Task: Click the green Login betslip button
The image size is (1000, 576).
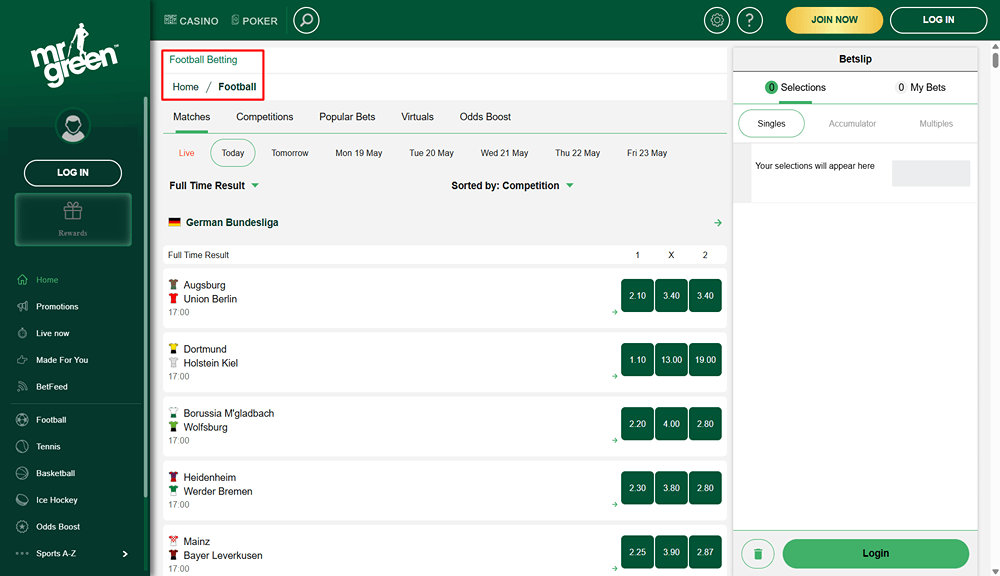Action: (x=876, y=554)
